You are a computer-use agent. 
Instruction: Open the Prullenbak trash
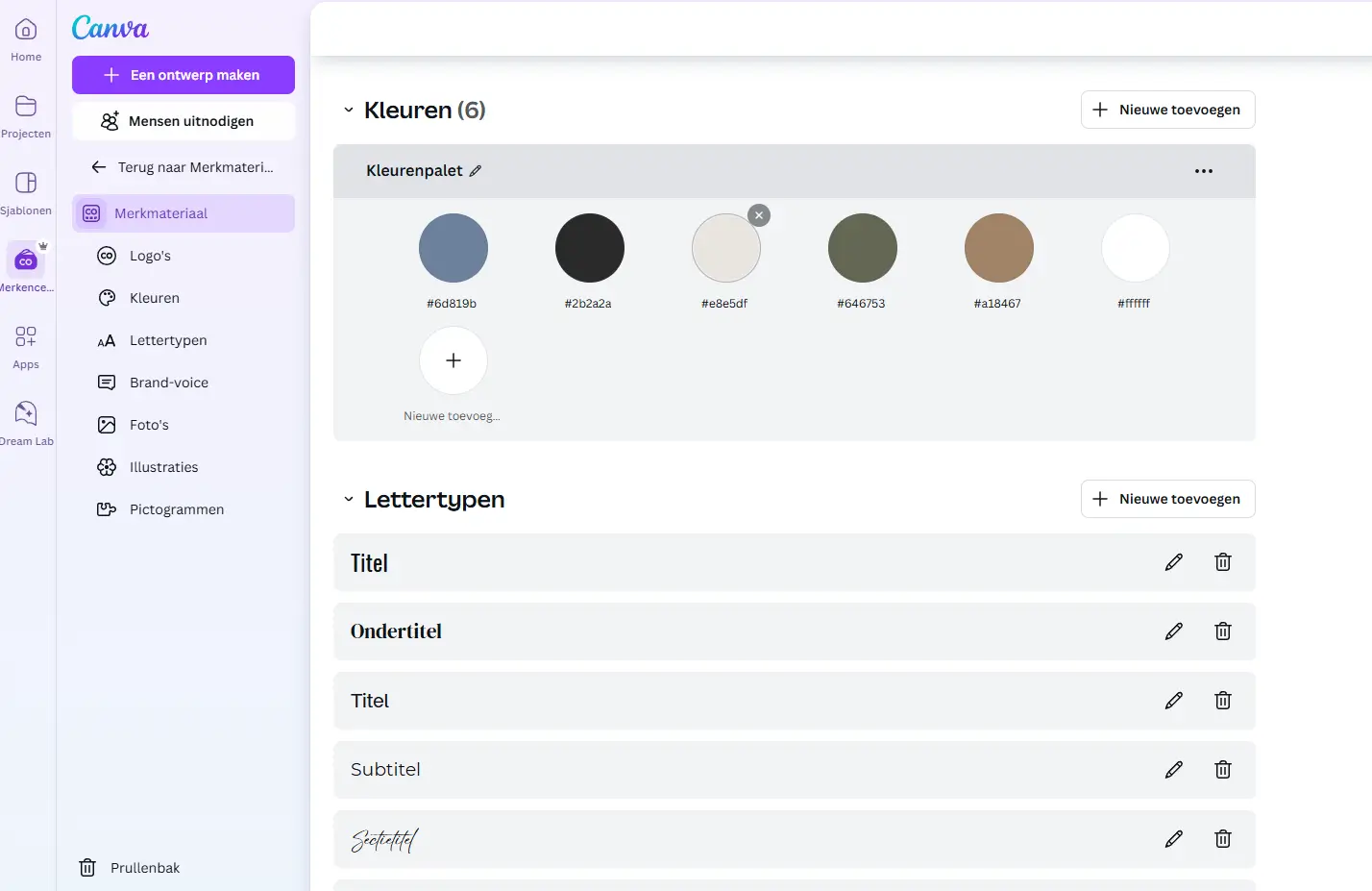point(130,868)
